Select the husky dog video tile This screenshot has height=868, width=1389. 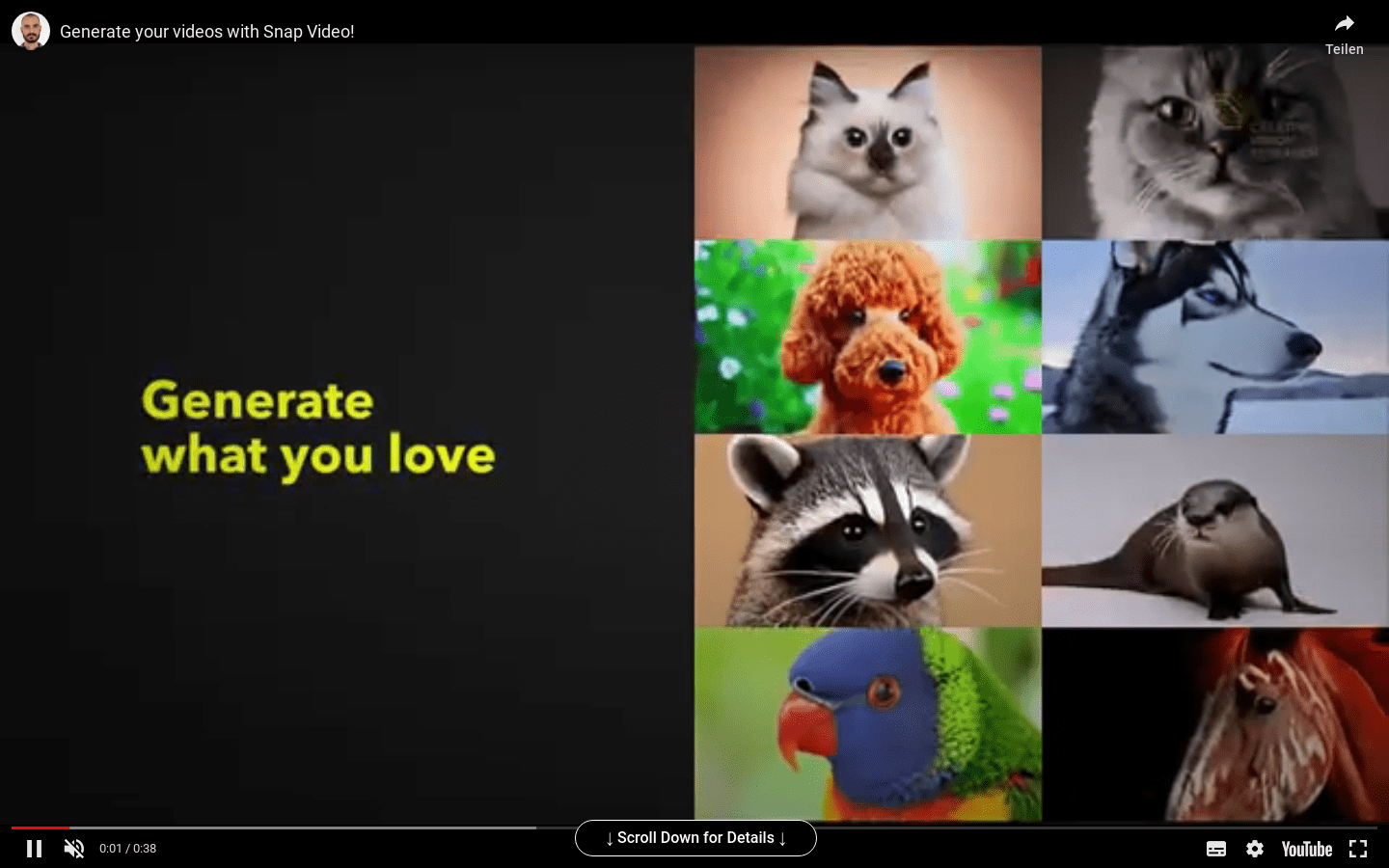(1214, 337)
